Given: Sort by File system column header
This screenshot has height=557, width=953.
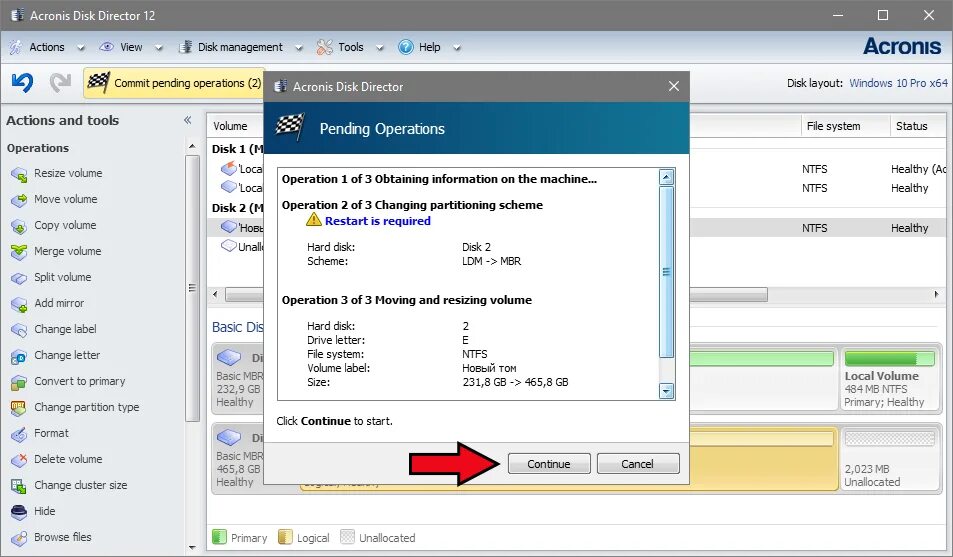Looking at the screenshot, I should [845, 126].
